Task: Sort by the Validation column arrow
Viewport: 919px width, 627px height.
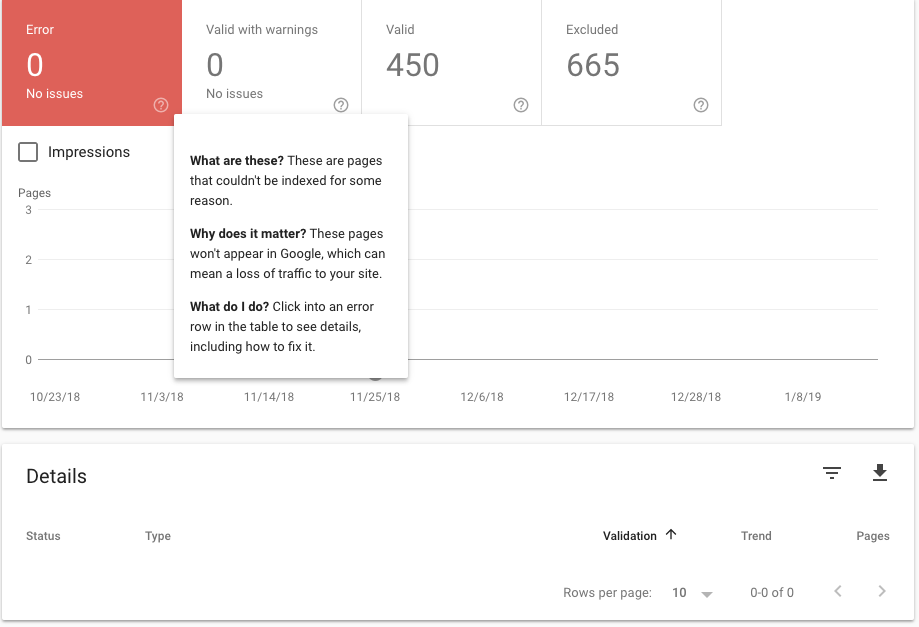Action: [x=671, y=534]
